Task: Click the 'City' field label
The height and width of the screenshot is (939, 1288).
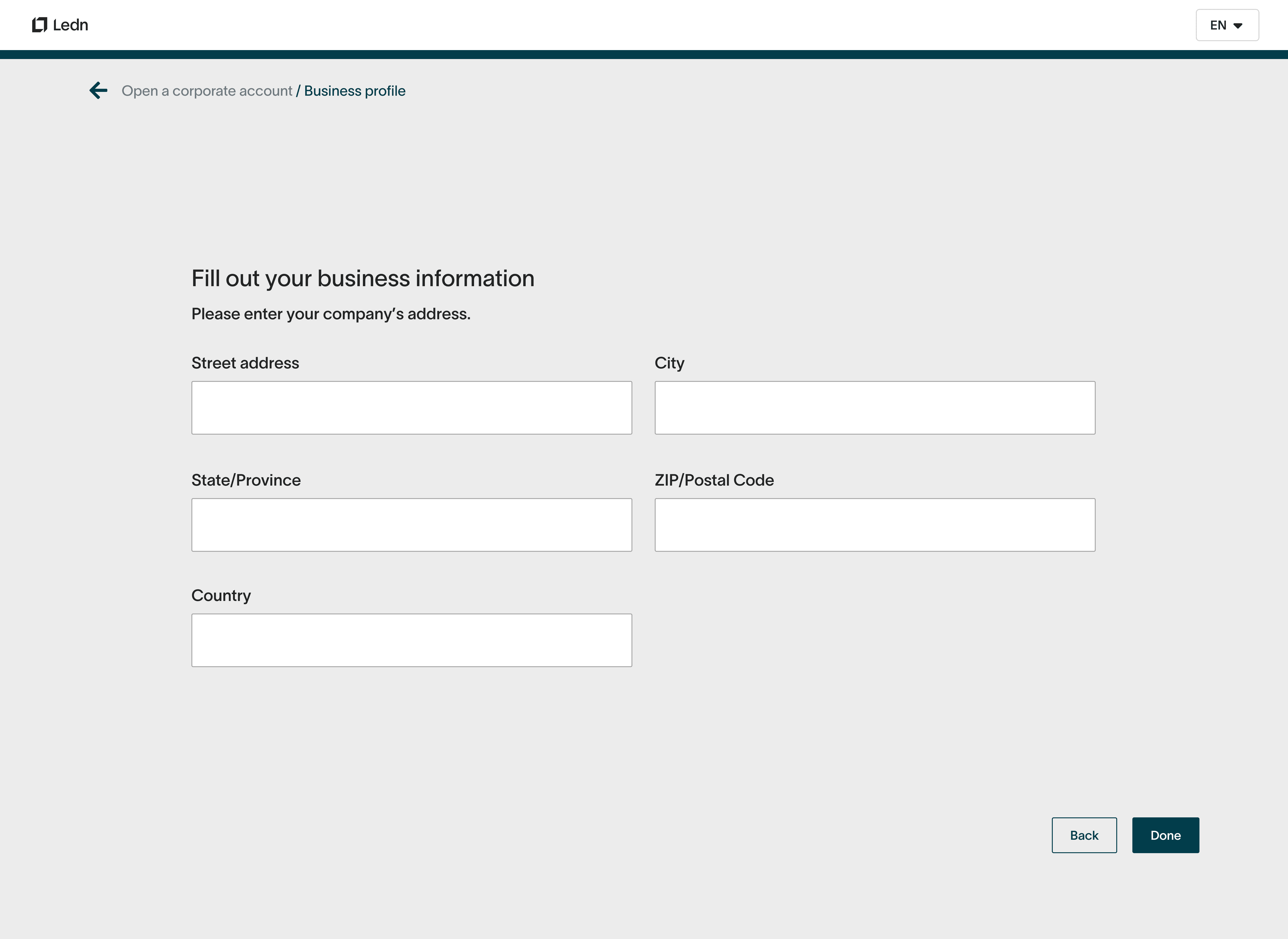Action: point(669,363)
